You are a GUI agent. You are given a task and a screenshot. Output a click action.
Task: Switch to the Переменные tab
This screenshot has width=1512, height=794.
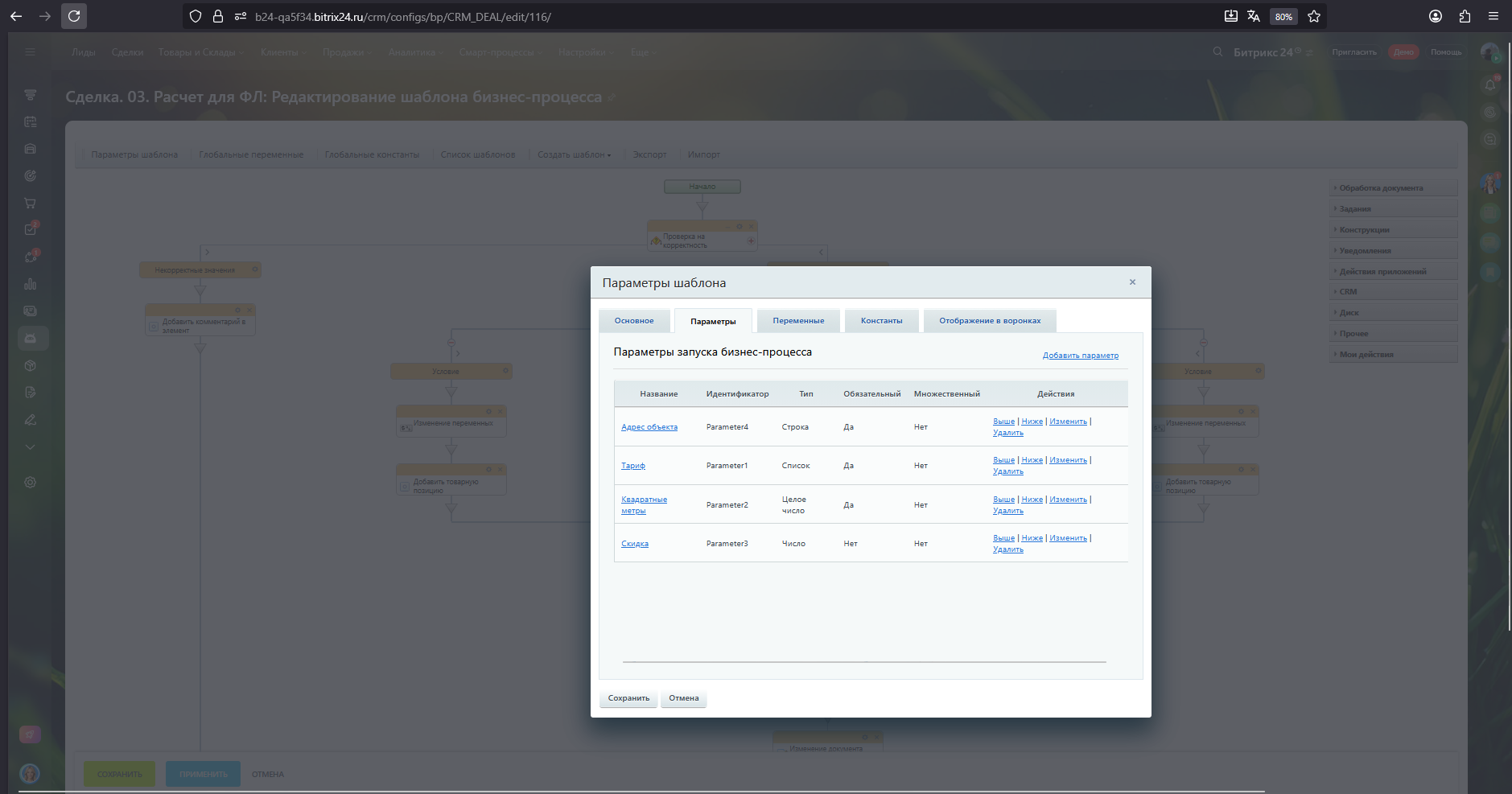tap(798, 321)
